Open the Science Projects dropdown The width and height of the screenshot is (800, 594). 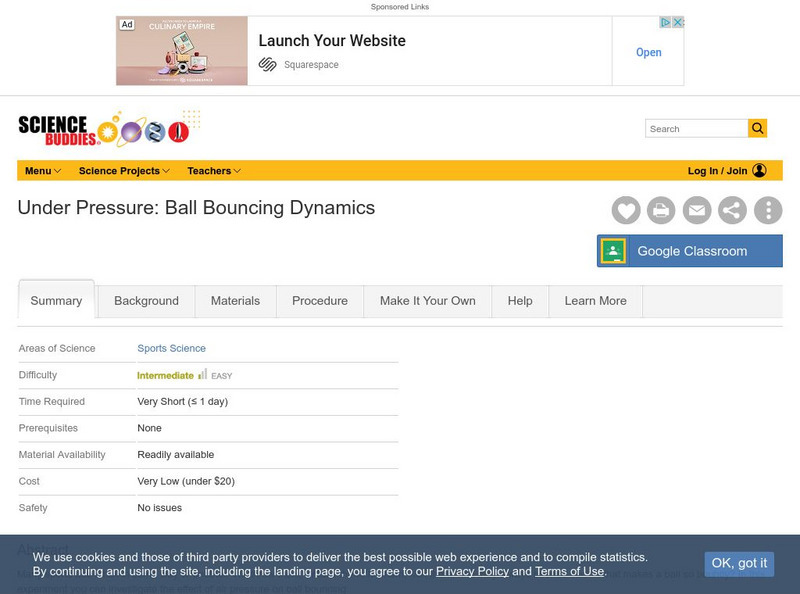click(x=124, y=171)
